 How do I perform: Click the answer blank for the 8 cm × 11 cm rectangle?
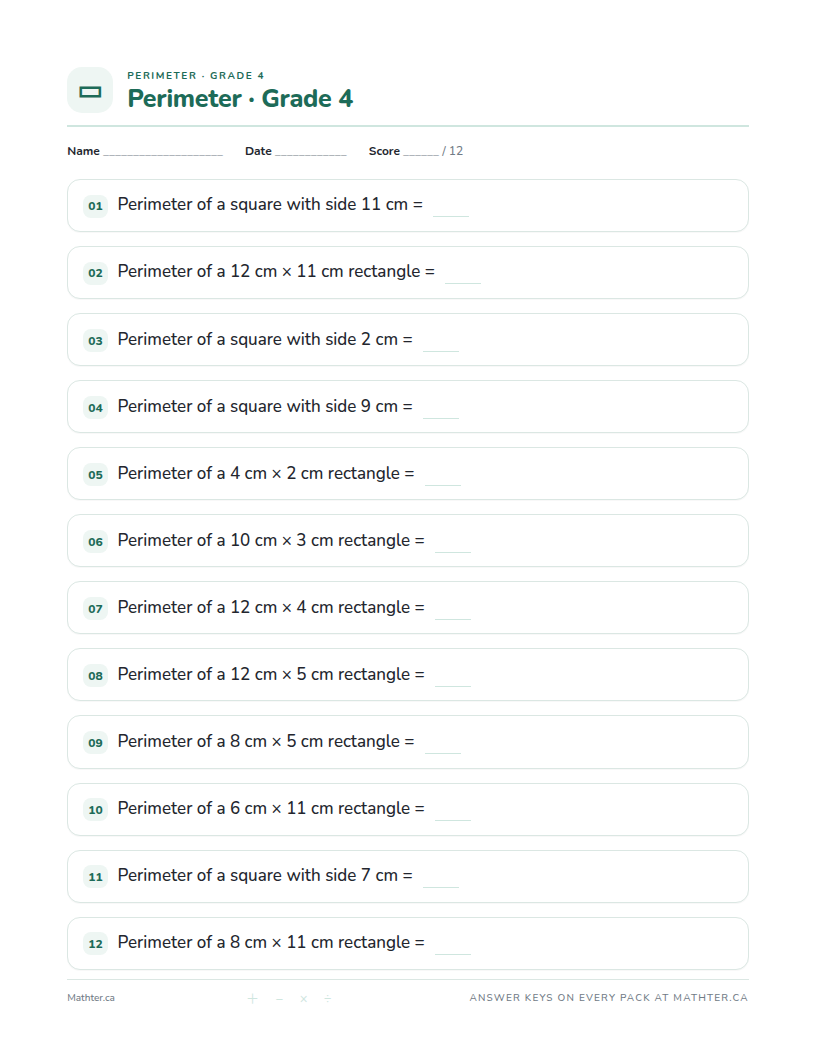[452, 946]
